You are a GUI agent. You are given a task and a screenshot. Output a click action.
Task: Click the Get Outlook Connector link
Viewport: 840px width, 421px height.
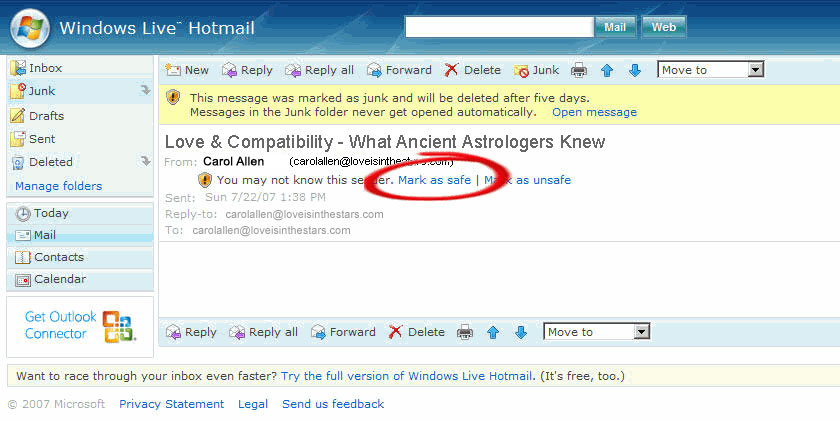pyautogui.click(x=60, y=325)
